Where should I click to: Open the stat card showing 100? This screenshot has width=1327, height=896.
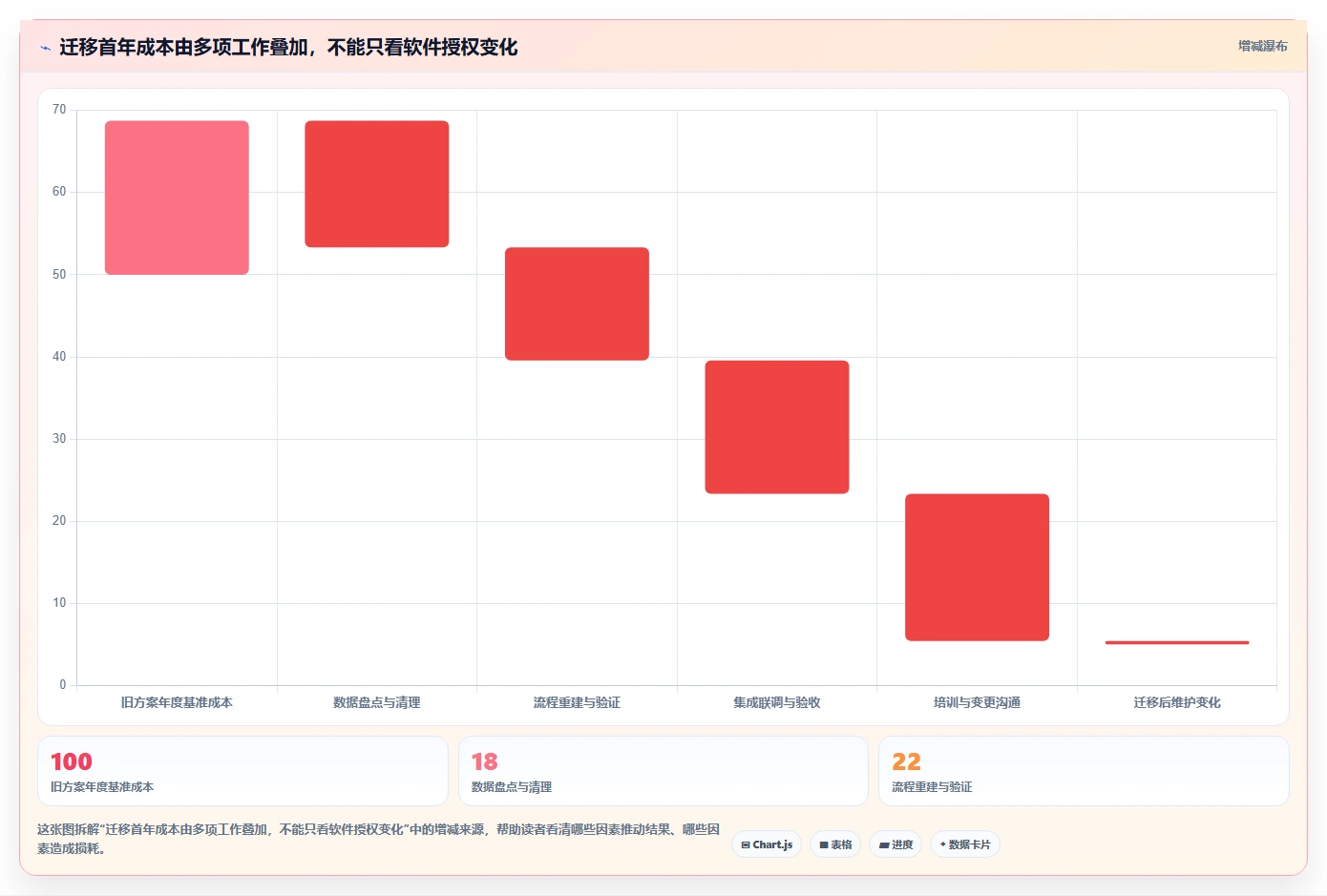coord(242,771)
